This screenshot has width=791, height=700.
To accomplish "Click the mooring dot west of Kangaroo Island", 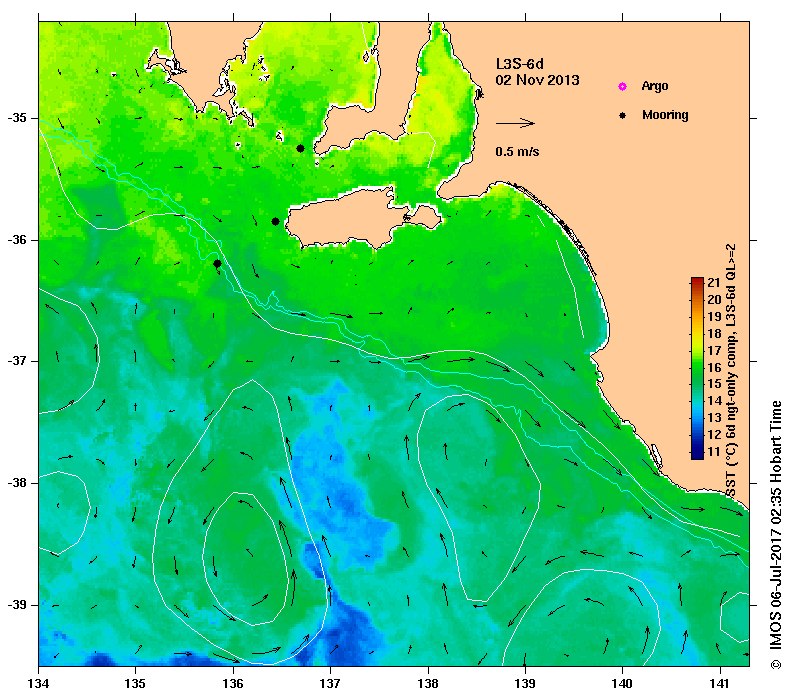I will (x=275, y=221).
